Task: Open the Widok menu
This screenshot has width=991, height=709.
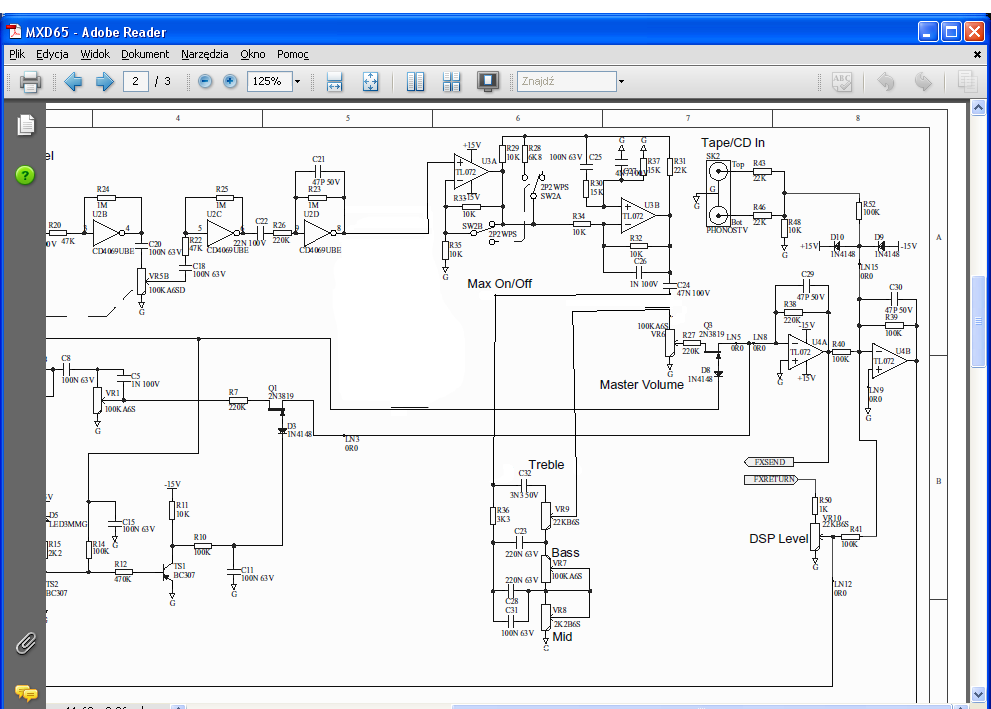Action: point(95,54)
